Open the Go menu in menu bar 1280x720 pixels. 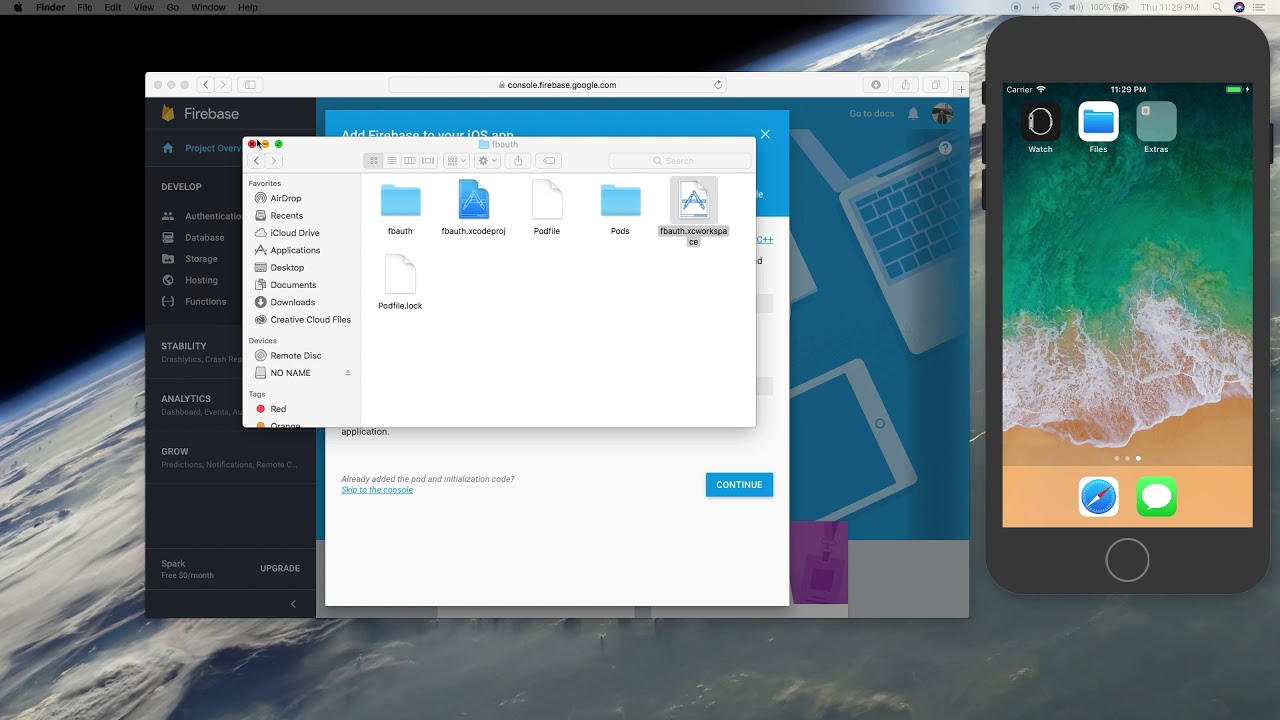point(173,7)
